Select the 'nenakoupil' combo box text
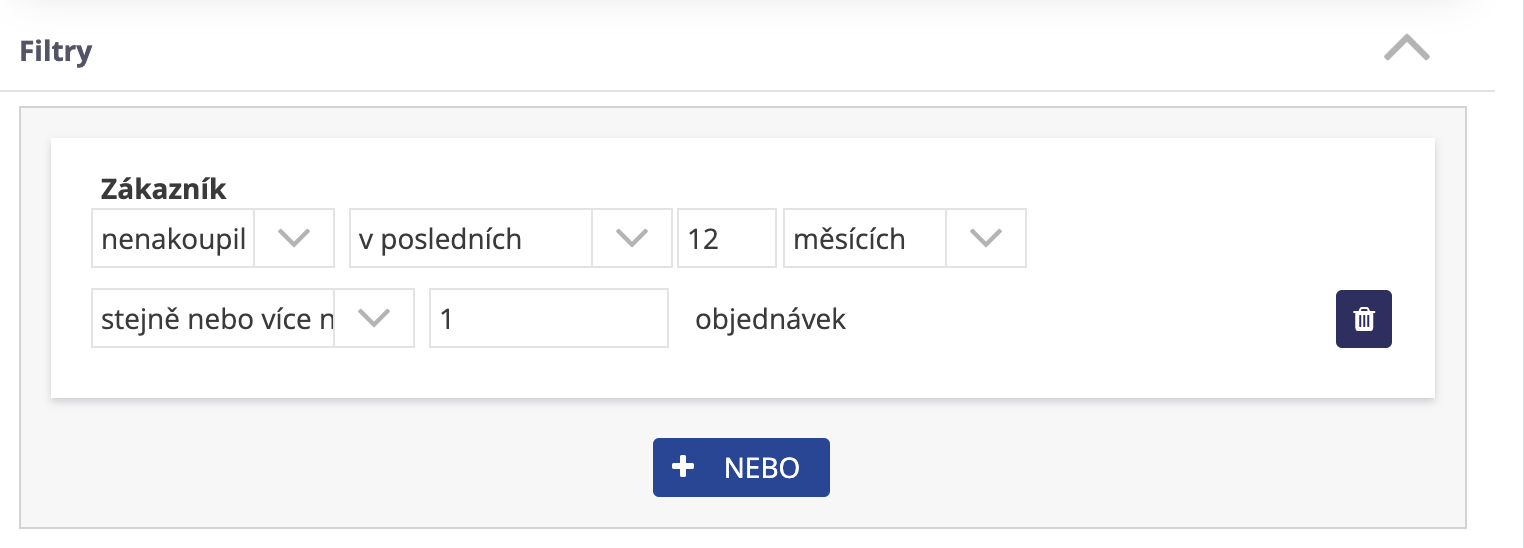The width and height of the screenshot is (1524, 548). 174,239
